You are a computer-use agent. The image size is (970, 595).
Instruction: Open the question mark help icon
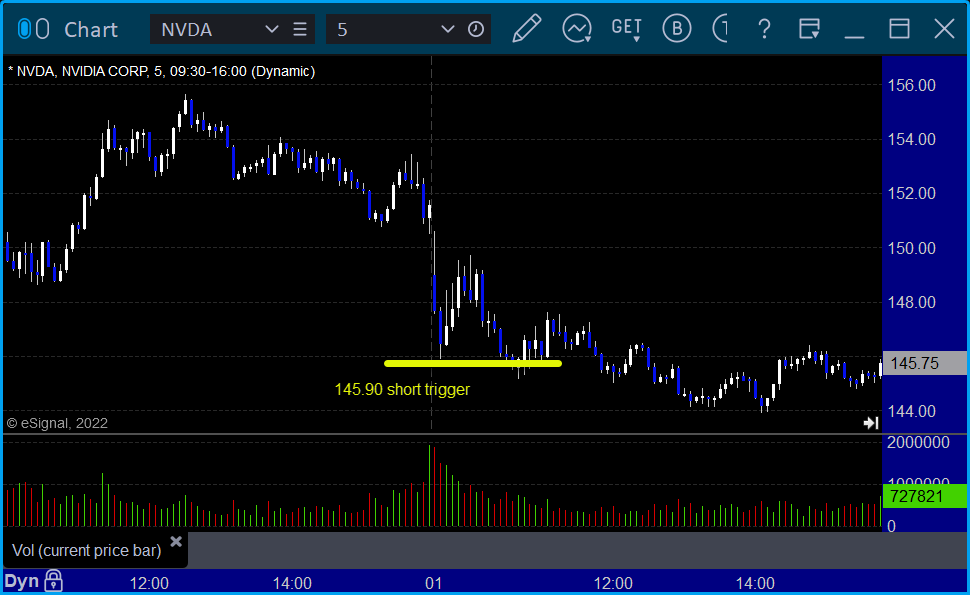[765, 29]
